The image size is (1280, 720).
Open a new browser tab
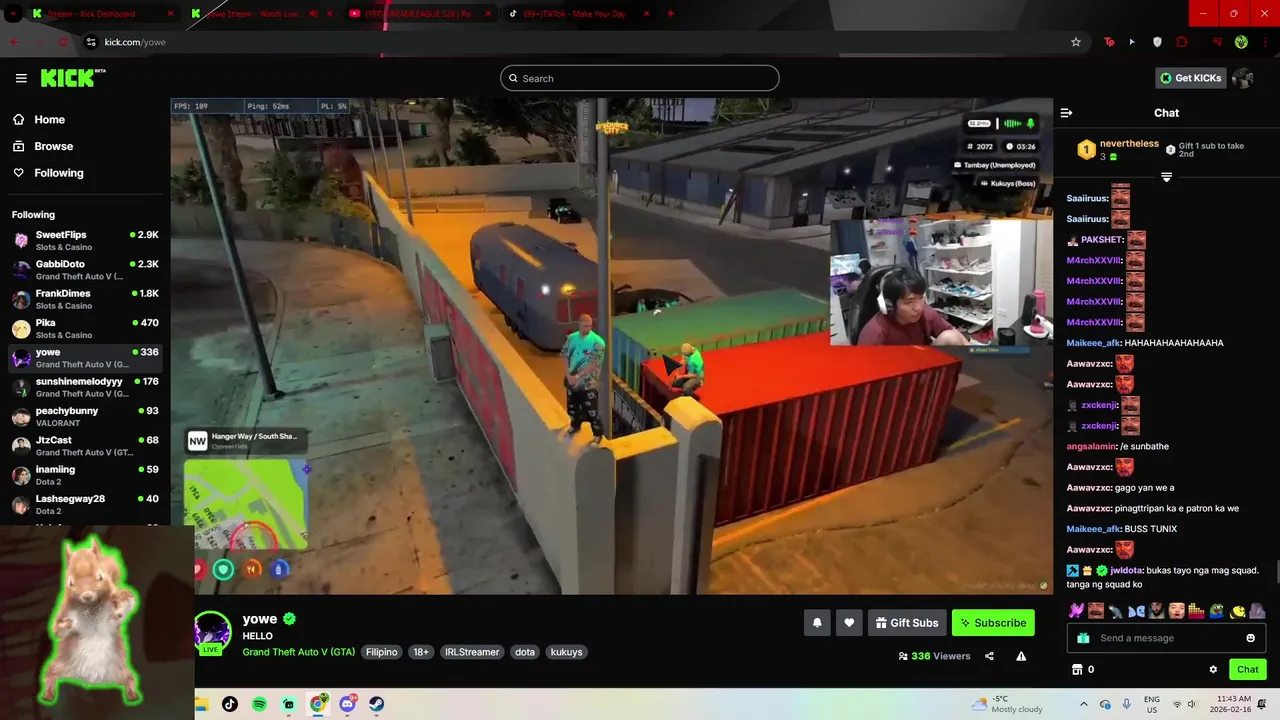pos(670,14)
